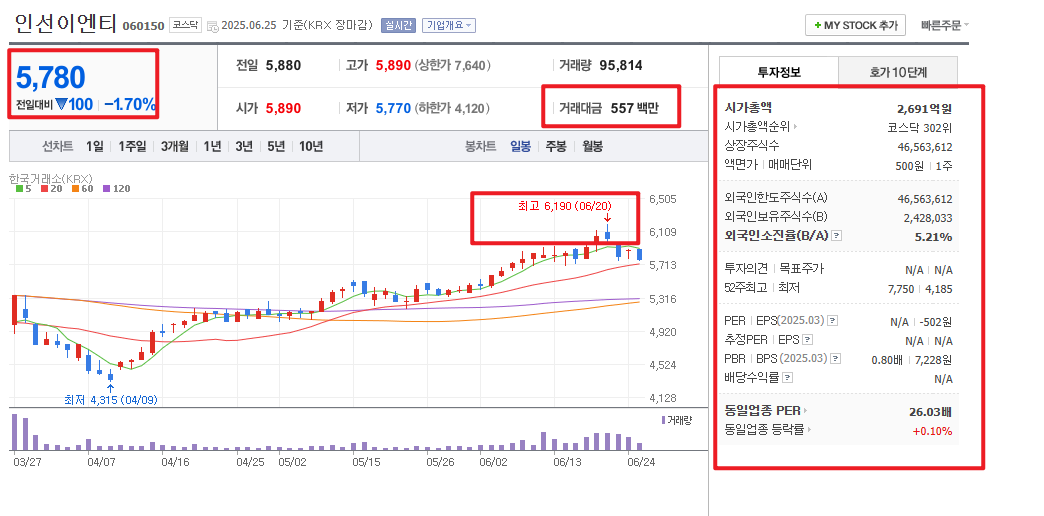Switch to the 투자정보 tab
Viewport: 1044px width, 516px height.
779,71
